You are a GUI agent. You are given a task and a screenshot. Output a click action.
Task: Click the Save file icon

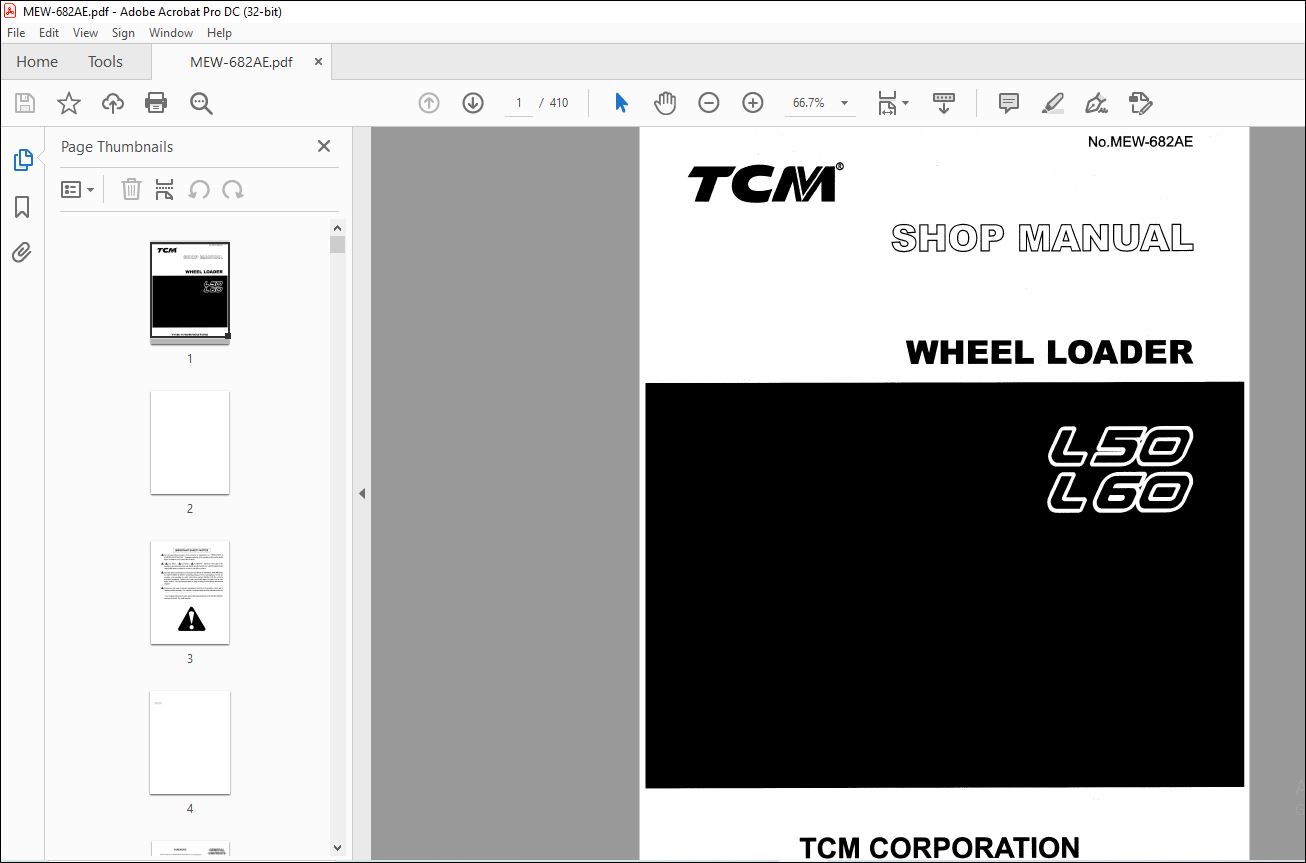[x=25, y=103]
